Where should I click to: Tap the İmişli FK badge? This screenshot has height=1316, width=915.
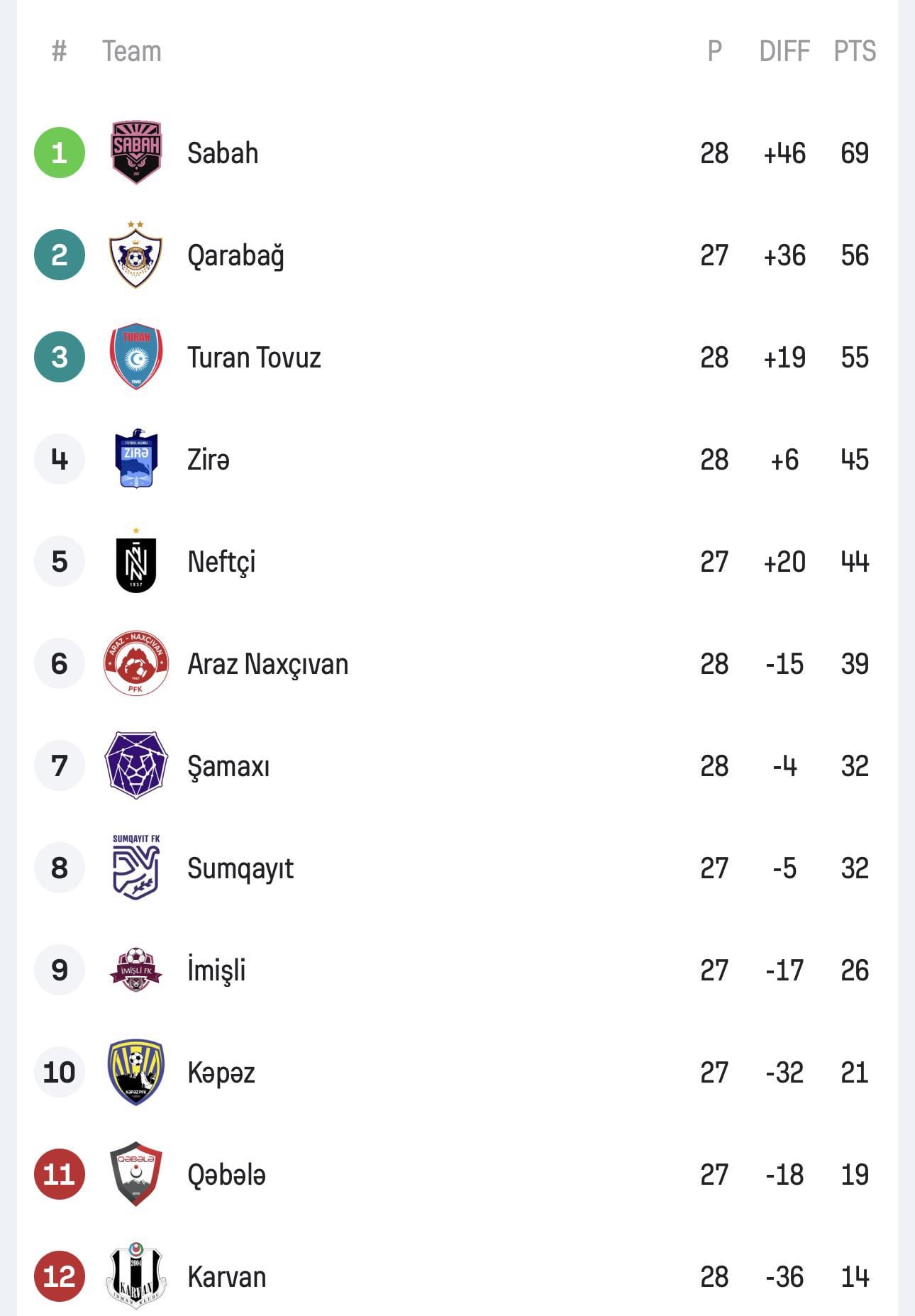[136, 970]
